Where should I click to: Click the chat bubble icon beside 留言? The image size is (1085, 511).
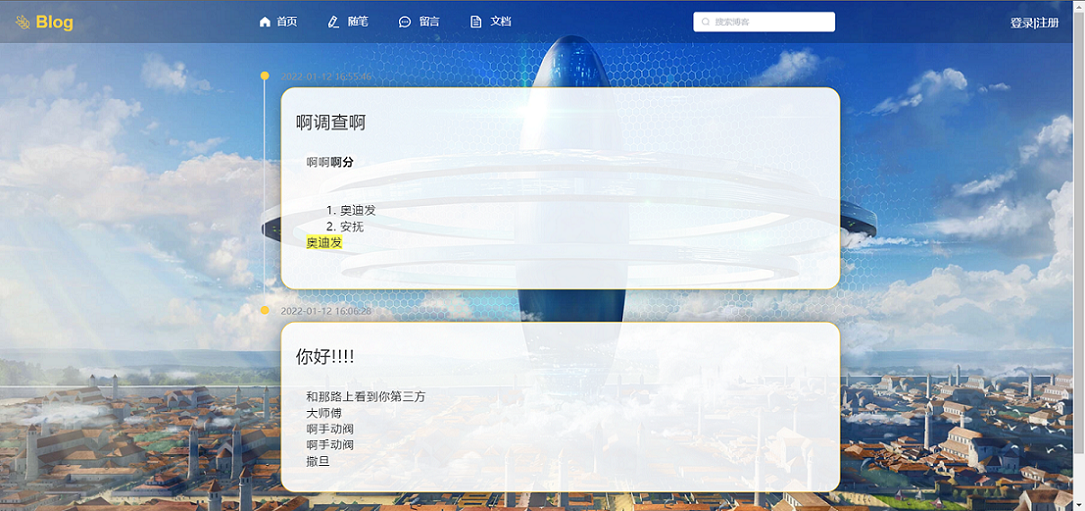click(405, 22)
